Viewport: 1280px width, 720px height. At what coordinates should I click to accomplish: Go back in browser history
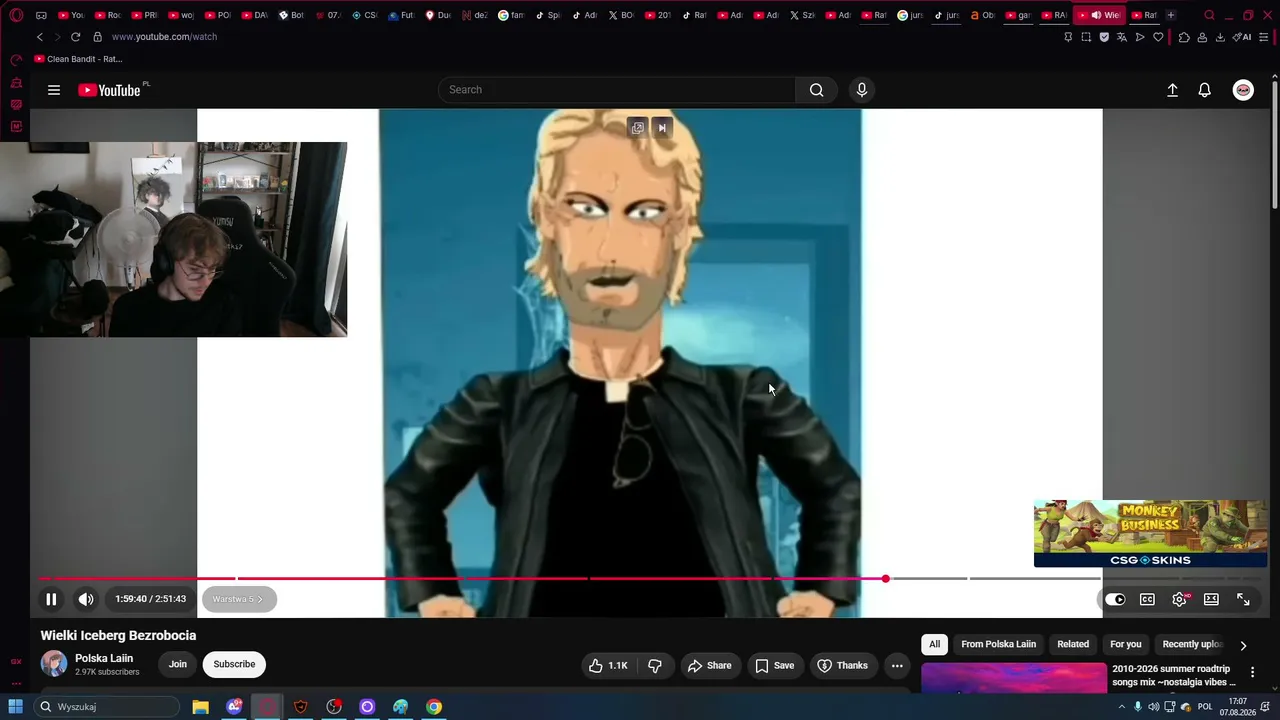(40, 37)
